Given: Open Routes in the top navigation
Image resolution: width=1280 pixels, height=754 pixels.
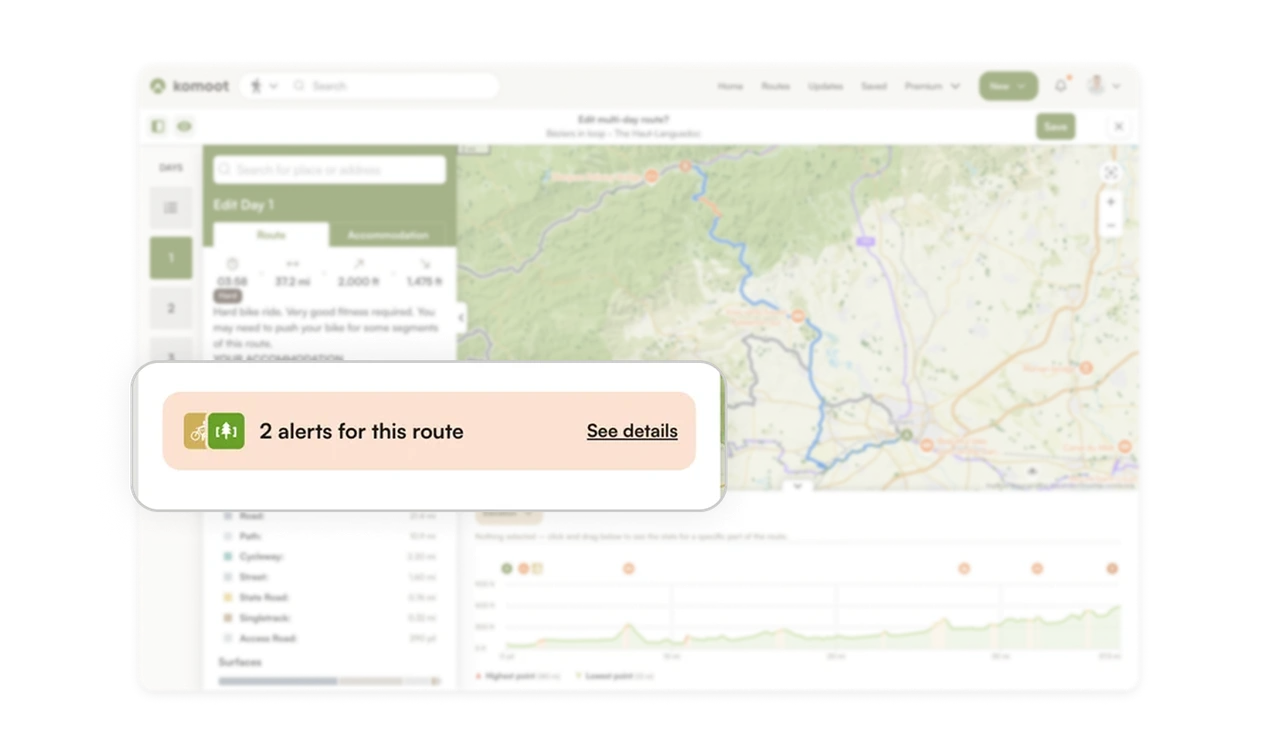Looking at the screenshot, I should click(775, 86).
